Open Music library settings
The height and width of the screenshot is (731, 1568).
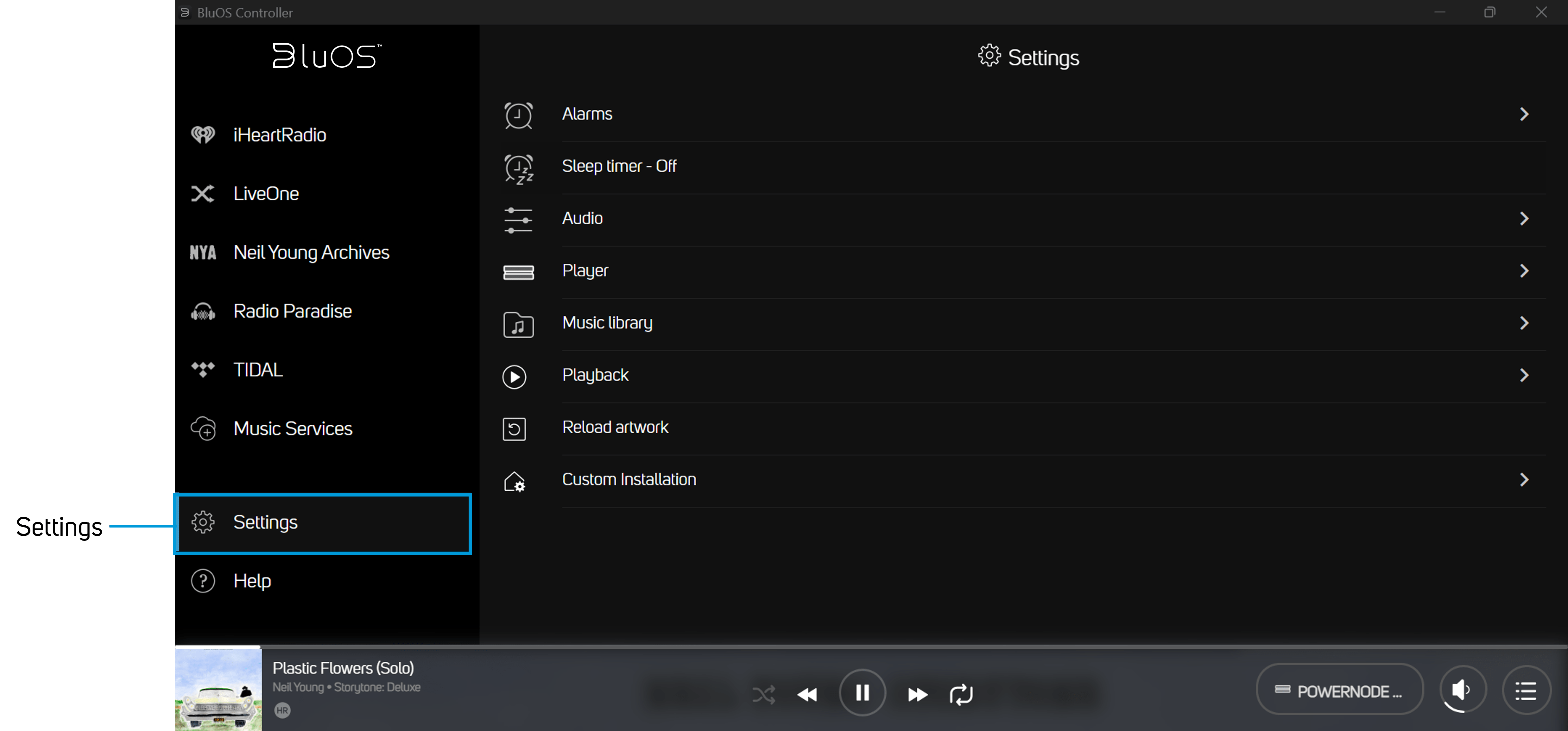[x=607, y=323]
